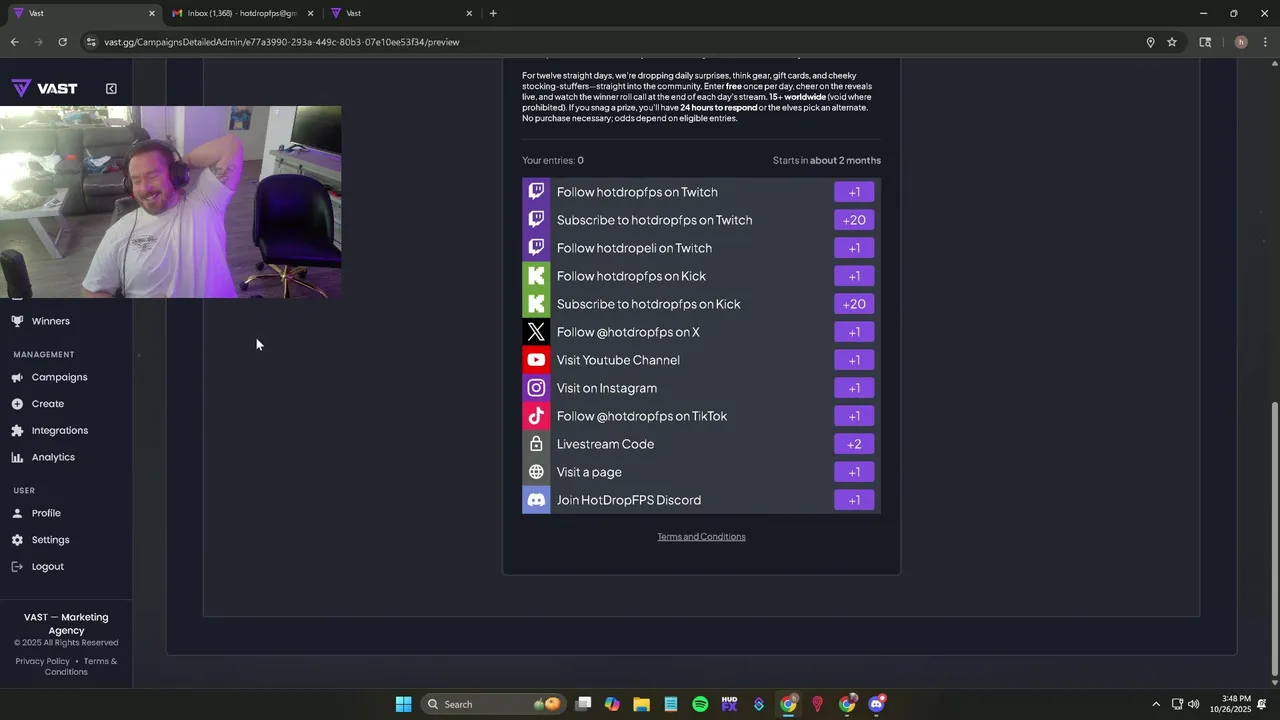Click +1 for Follow hotdropfps on Kick
Viewport: 1280px width, 720px height.
click(854, 276)
